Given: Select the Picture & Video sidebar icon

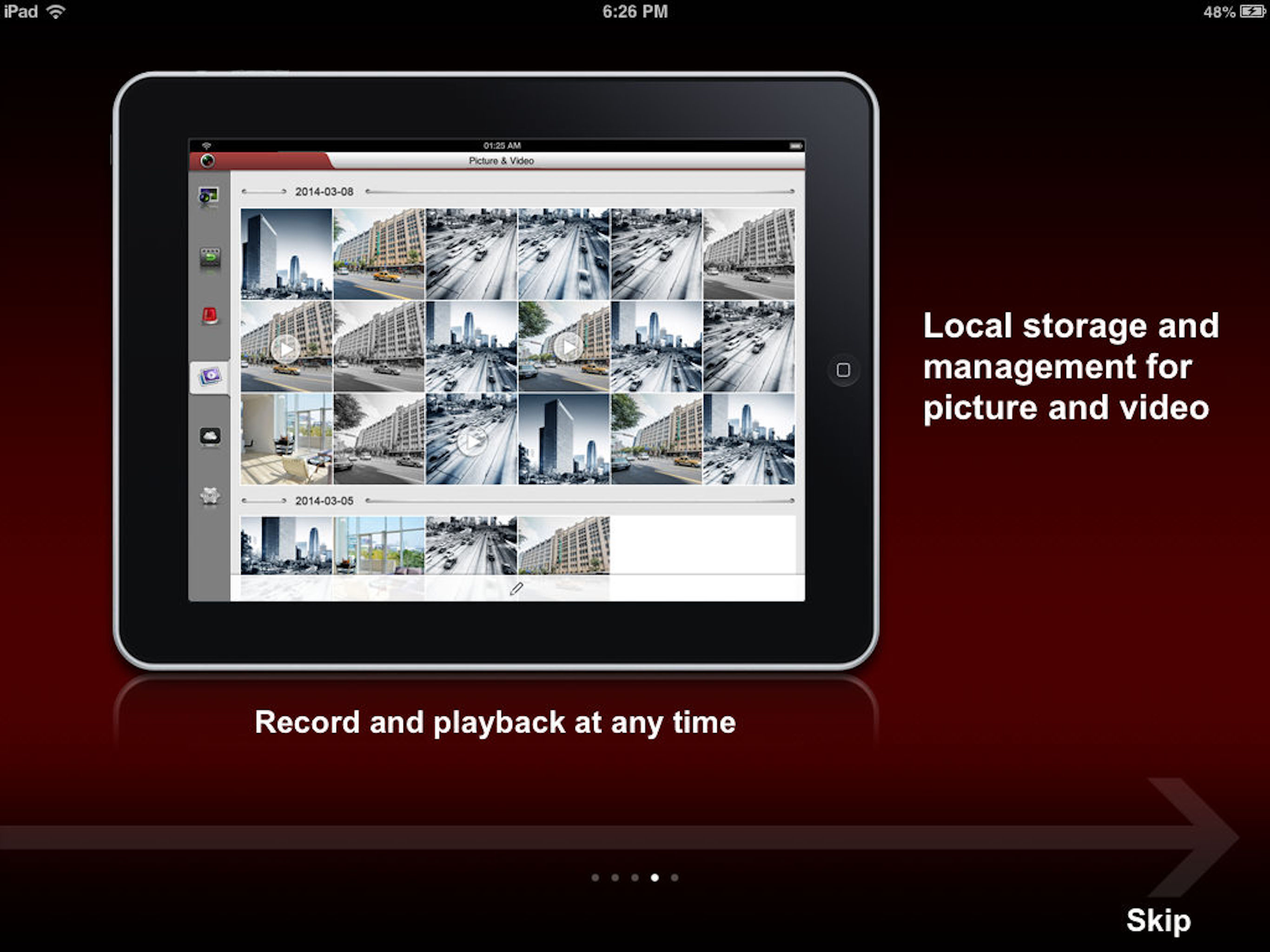Looking at the screenshot, I should (210, 377).
